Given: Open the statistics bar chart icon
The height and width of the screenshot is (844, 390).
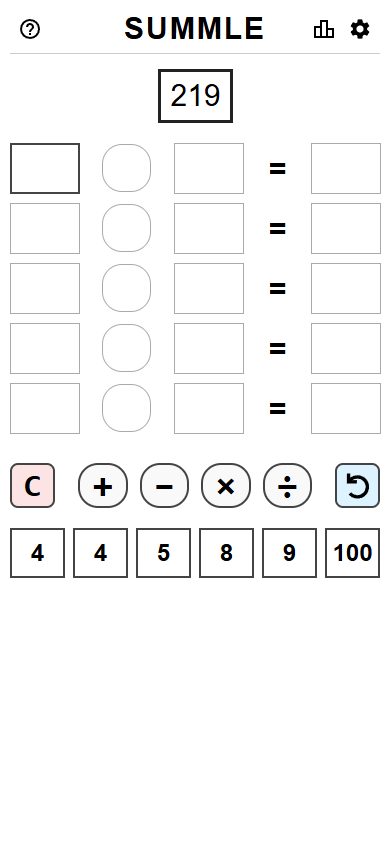Looking at the screenshot, I should (324, 29).
